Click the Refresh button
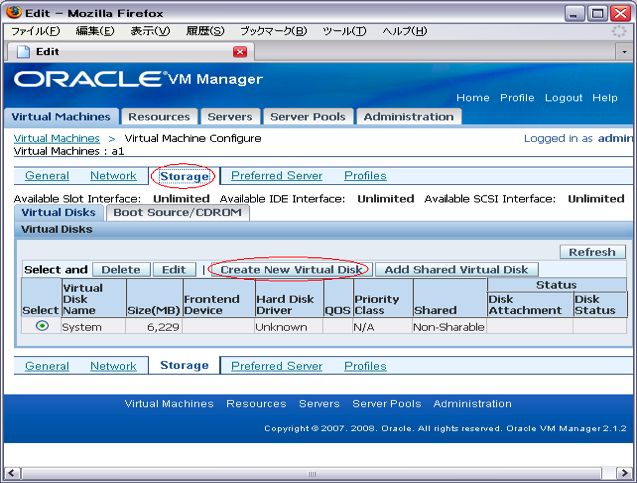 click(x=592, y=252)
